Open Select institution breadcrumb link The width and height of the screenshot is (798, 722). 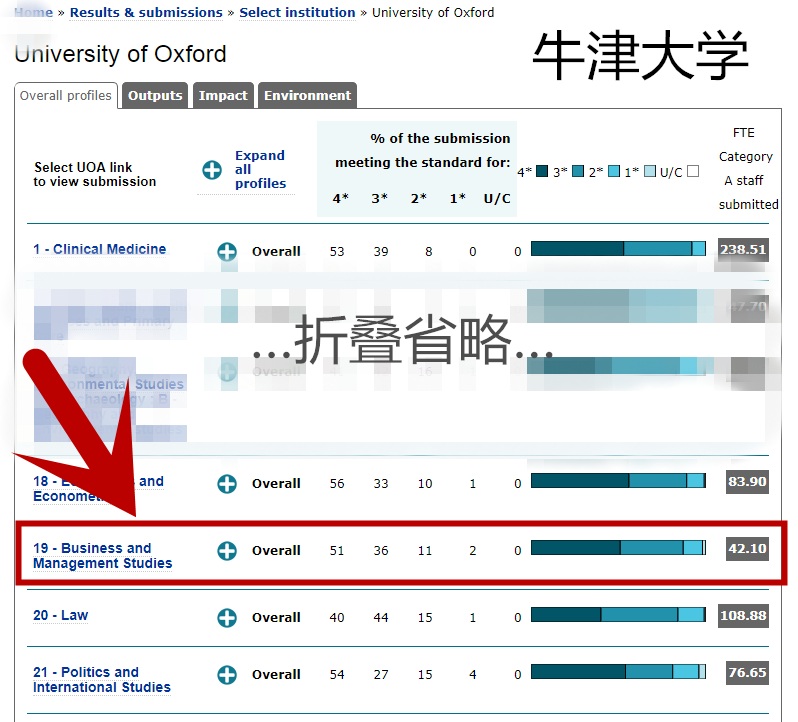297,12
